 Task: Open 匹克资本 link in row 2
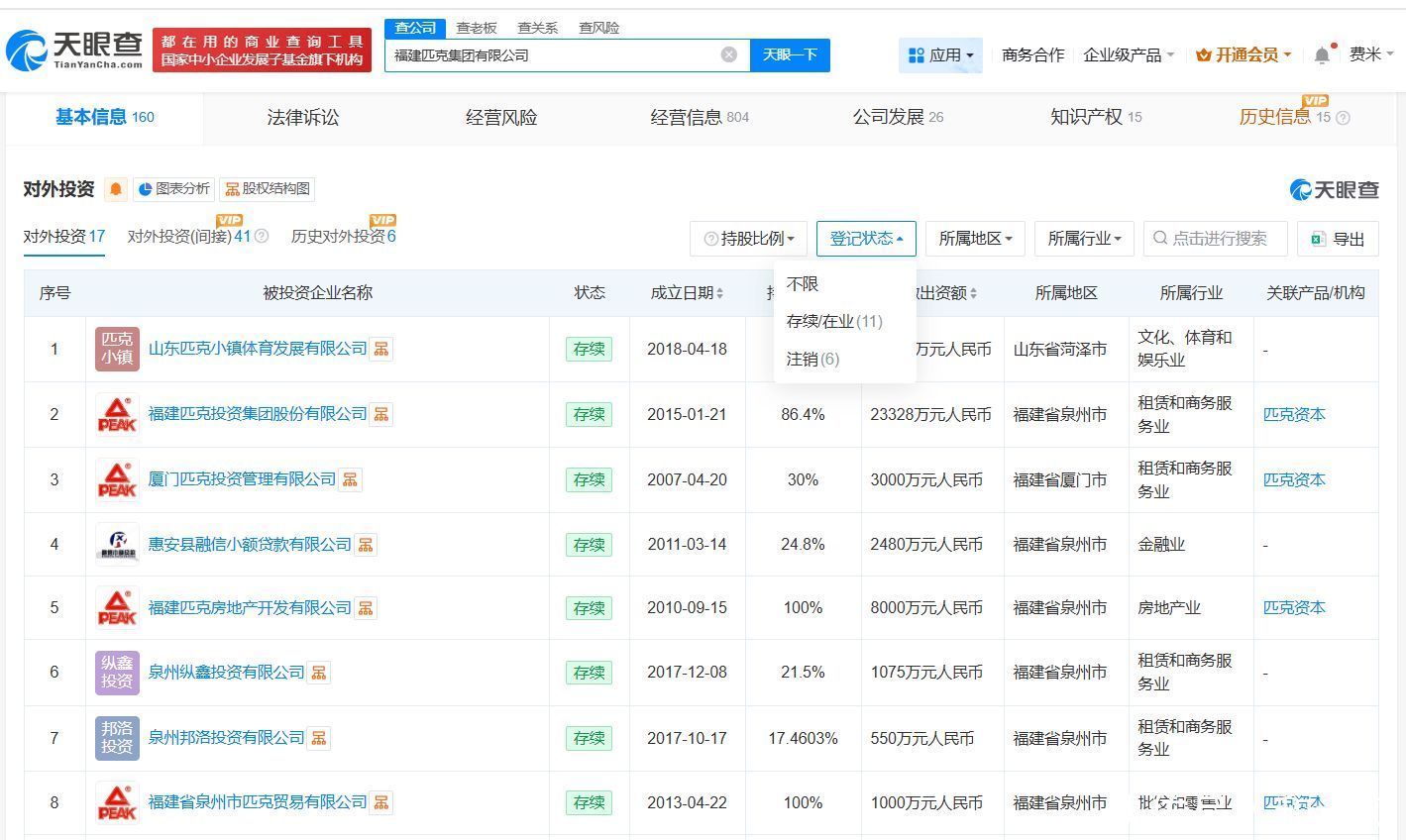[x=1294, y=414]
